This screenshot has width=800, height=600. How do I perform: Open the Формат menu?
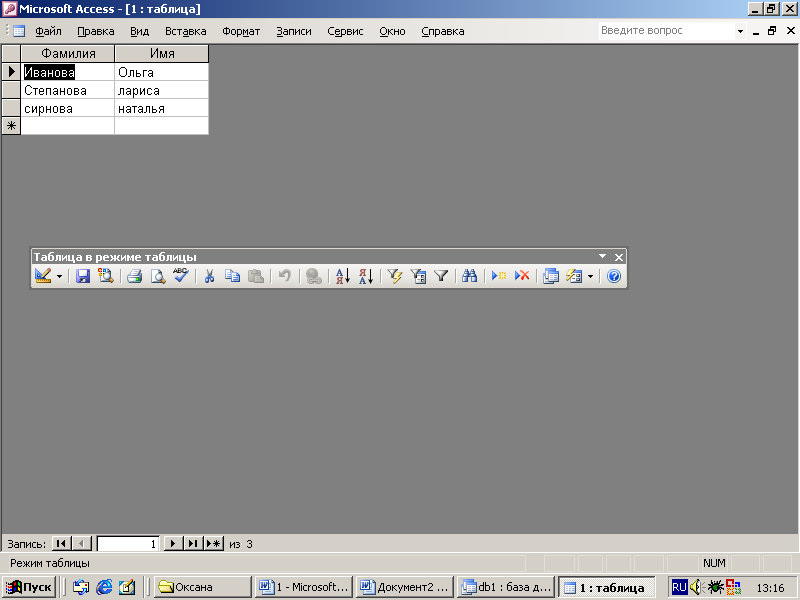(241, 31)
